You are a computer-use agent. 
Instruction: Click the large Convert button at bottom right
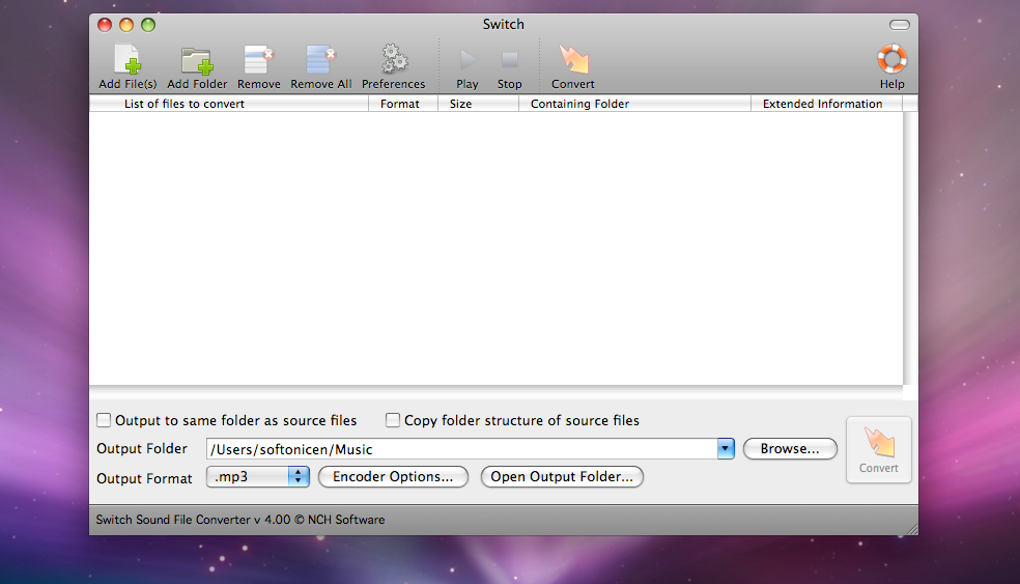879,449
